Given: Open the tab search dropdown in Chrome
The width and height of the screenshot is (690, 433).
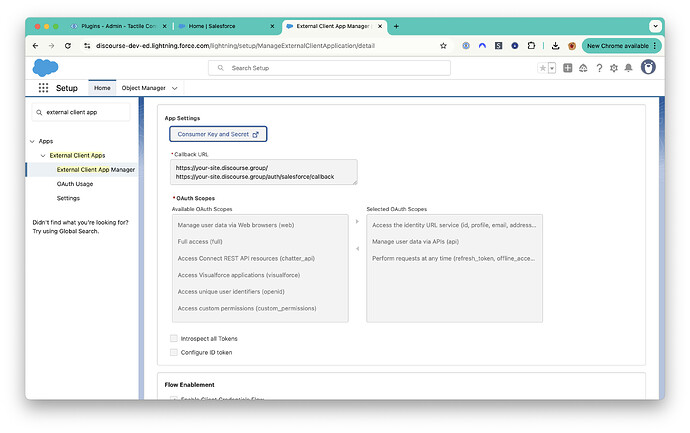Looking at the screenshot, I should (655, 26).
